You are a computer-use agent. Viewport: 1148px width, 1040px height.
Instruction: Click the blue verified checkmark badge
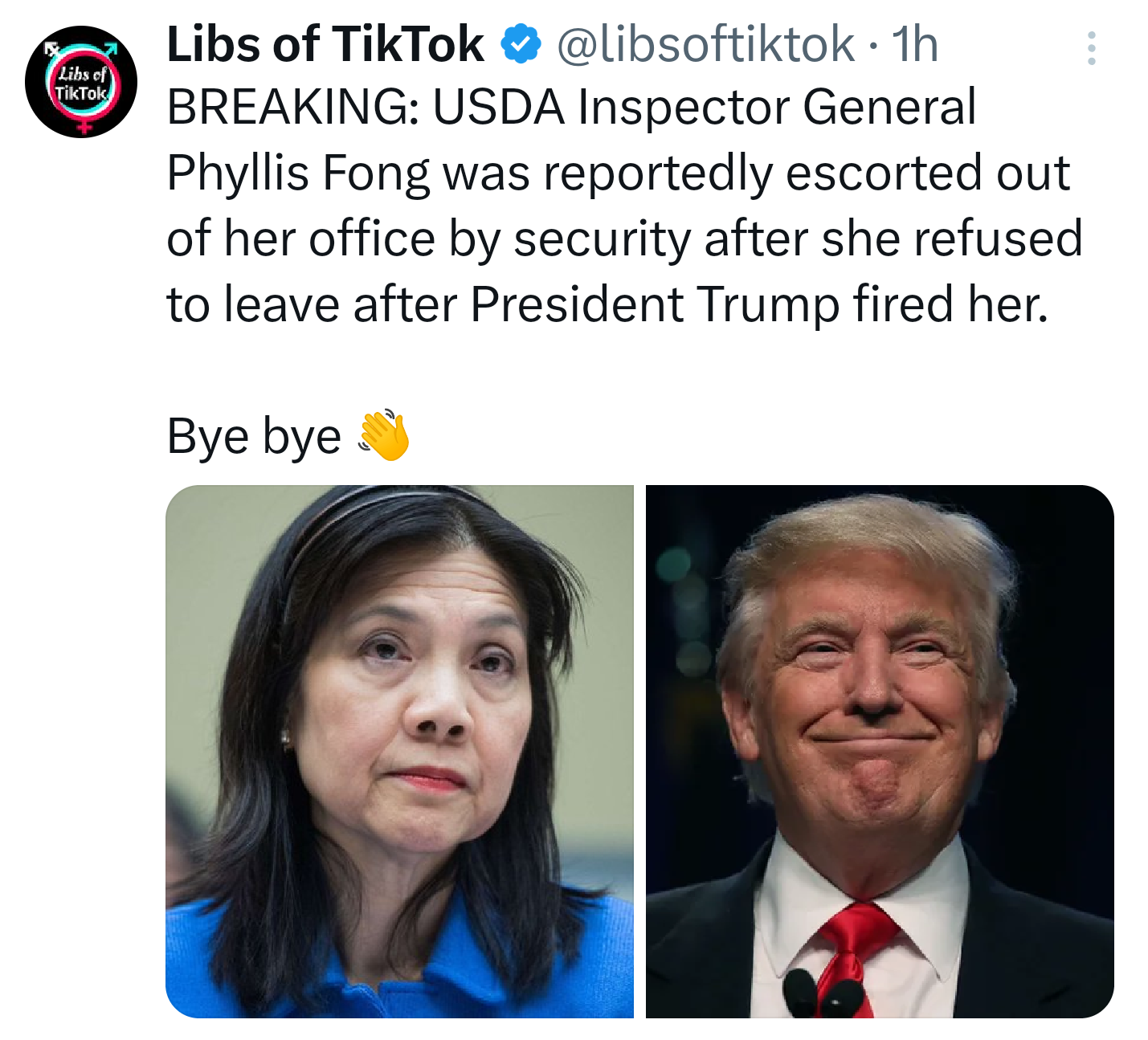[520, 44]
